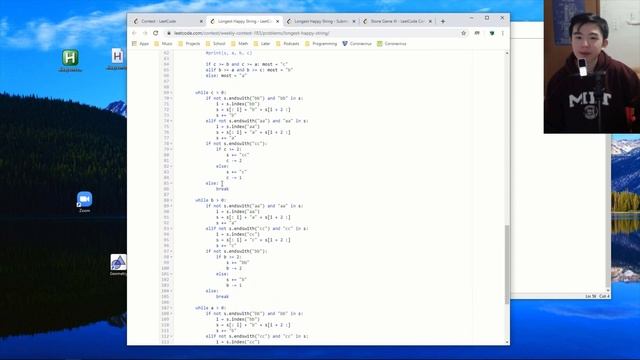Open the Projects bookmarks folder
Viewport: 640px width, 360px height.
[x=189, y=44]
